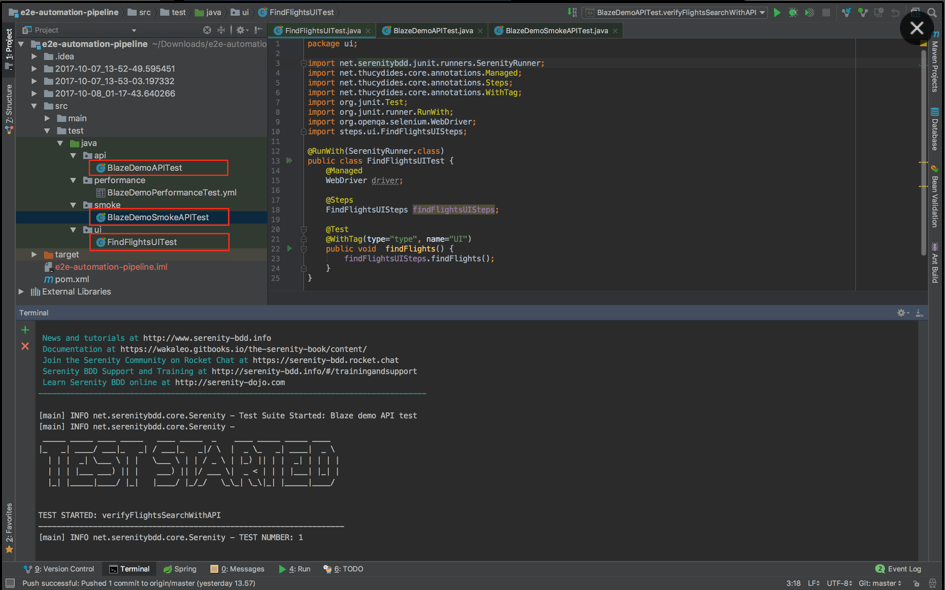Click the VCS Update Project icon
The image size is (945, 590).
[x=846, y=13]
